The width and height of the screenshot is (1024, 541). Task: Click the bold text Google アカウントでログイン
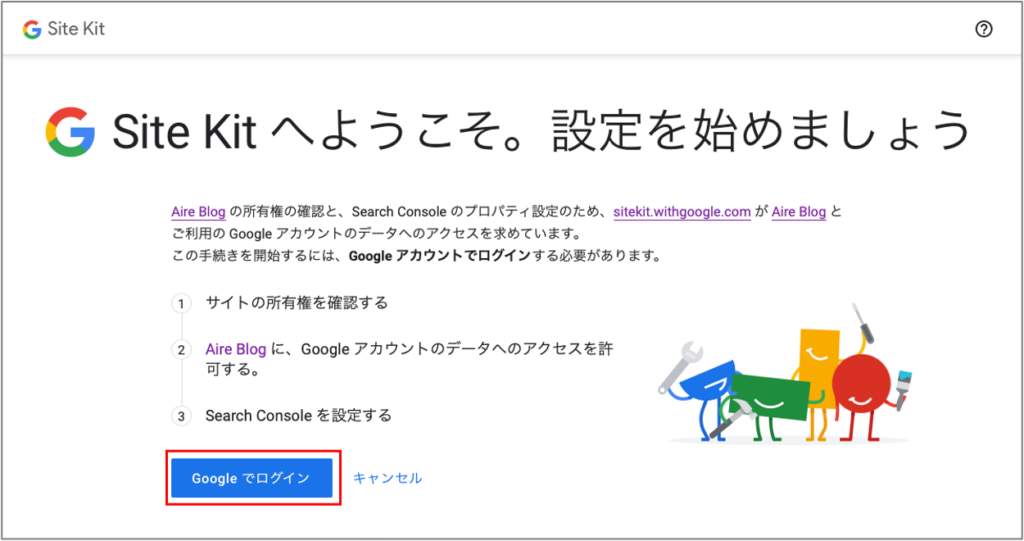pos(440,255)
